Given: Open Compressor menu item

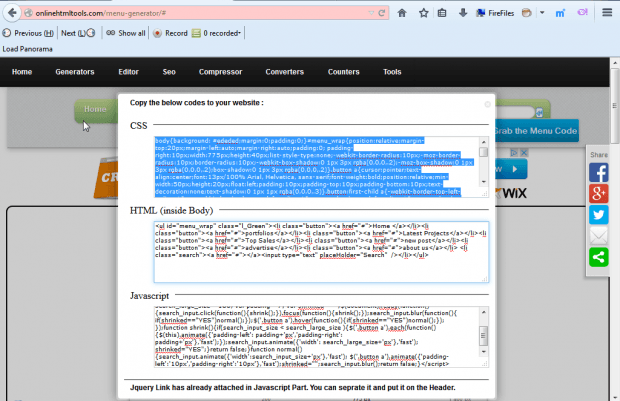Looking at the screenshot, I should click(x=220, y=72).
